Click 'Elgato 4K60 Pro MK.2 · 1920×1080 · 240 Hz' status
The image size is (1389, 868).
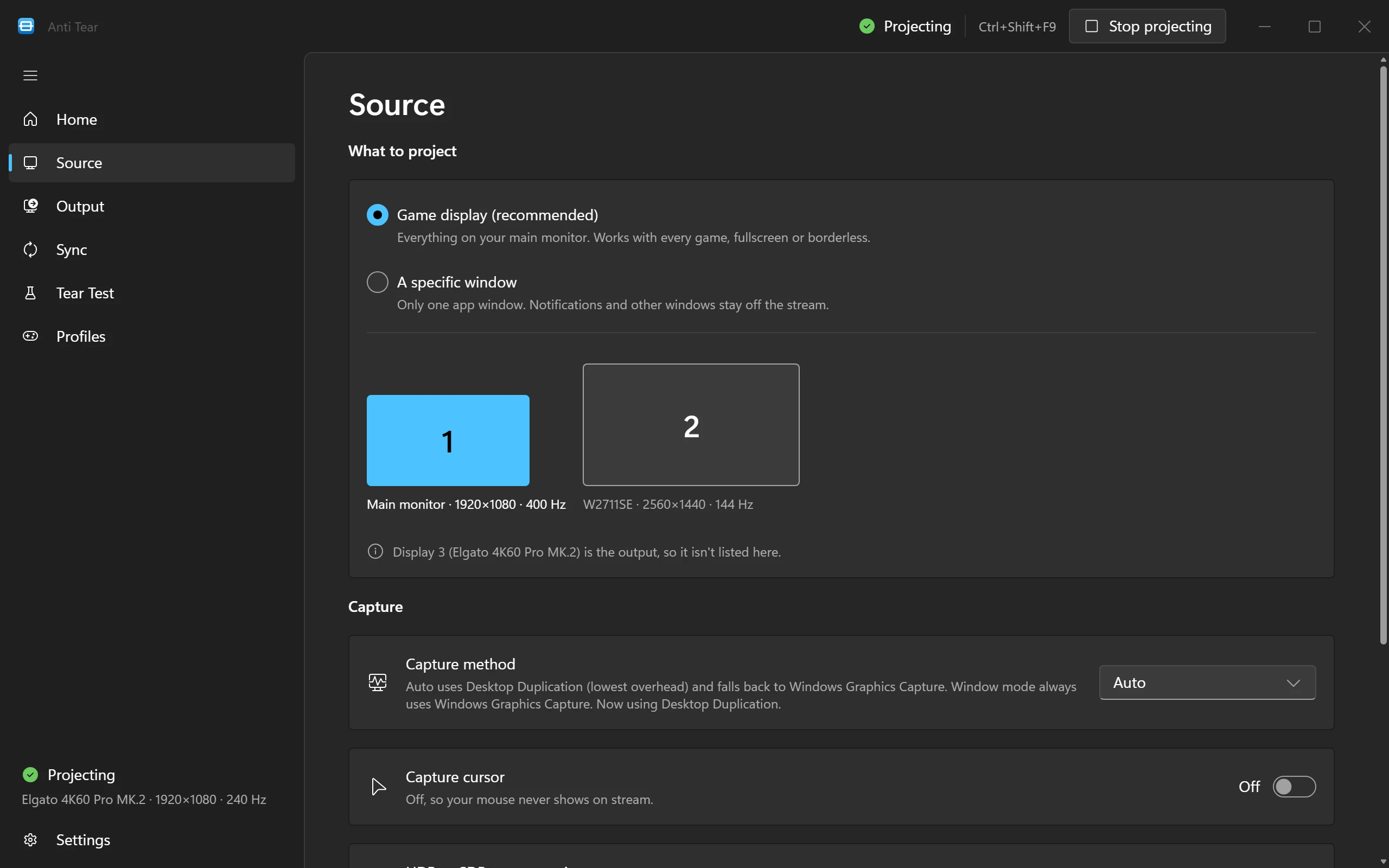[144, 799]
